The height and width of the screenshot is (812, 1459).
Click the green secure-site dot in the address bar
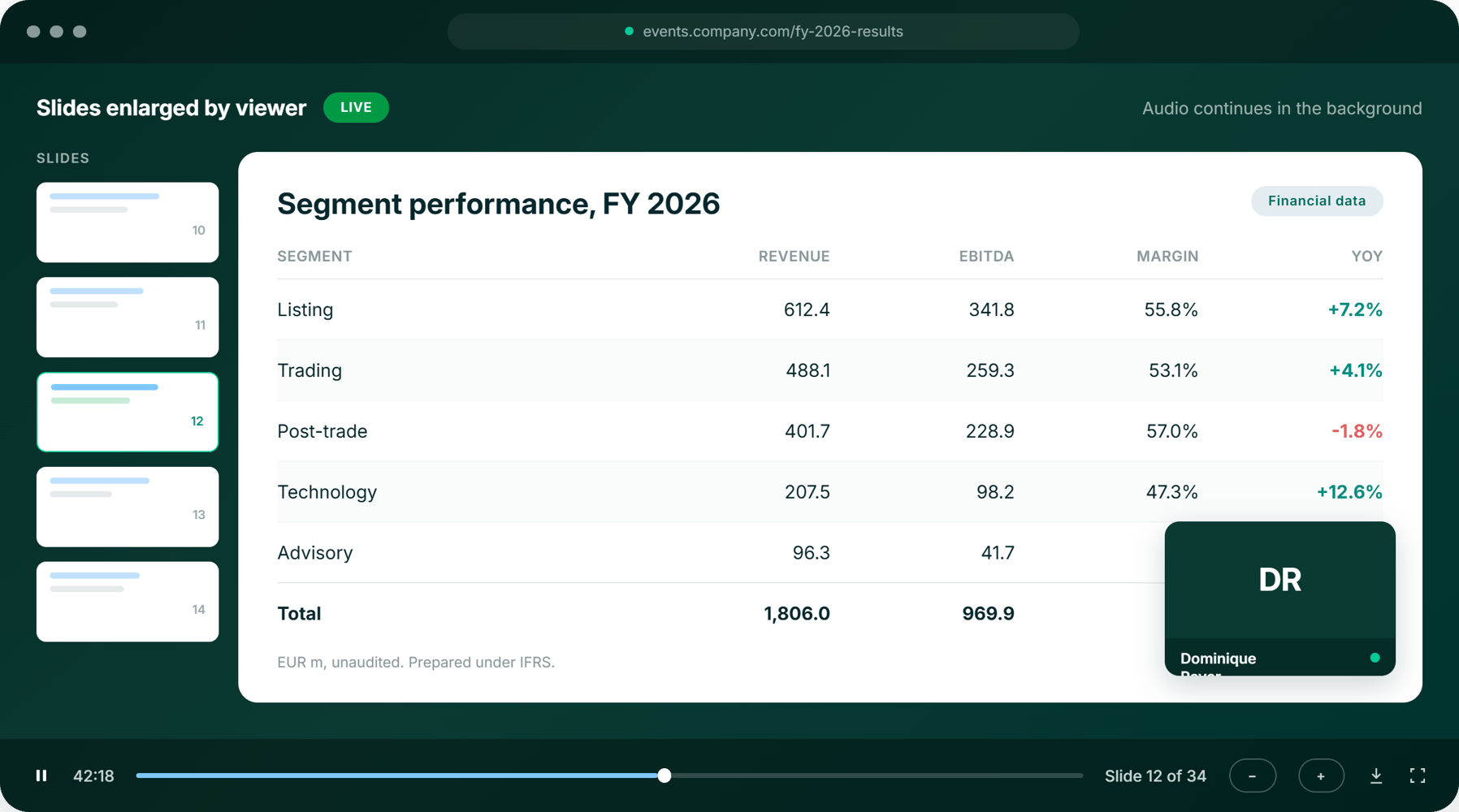click(x=629, y=32)
